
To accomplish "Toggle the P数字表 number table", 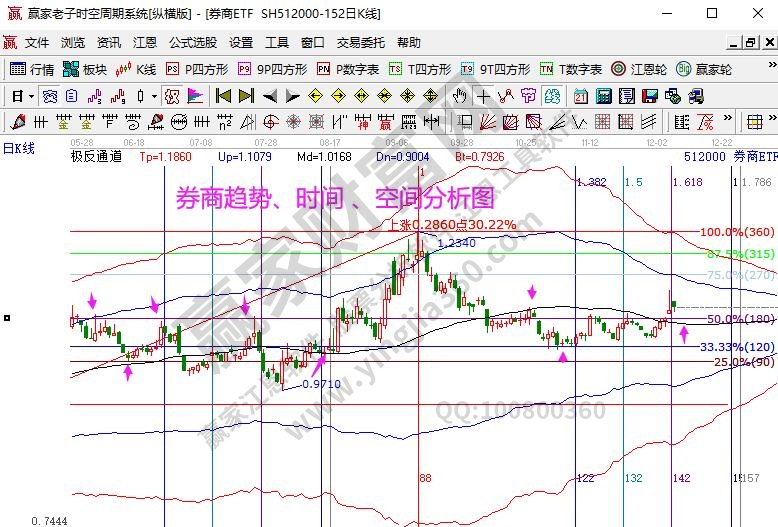I will point(347,70).
